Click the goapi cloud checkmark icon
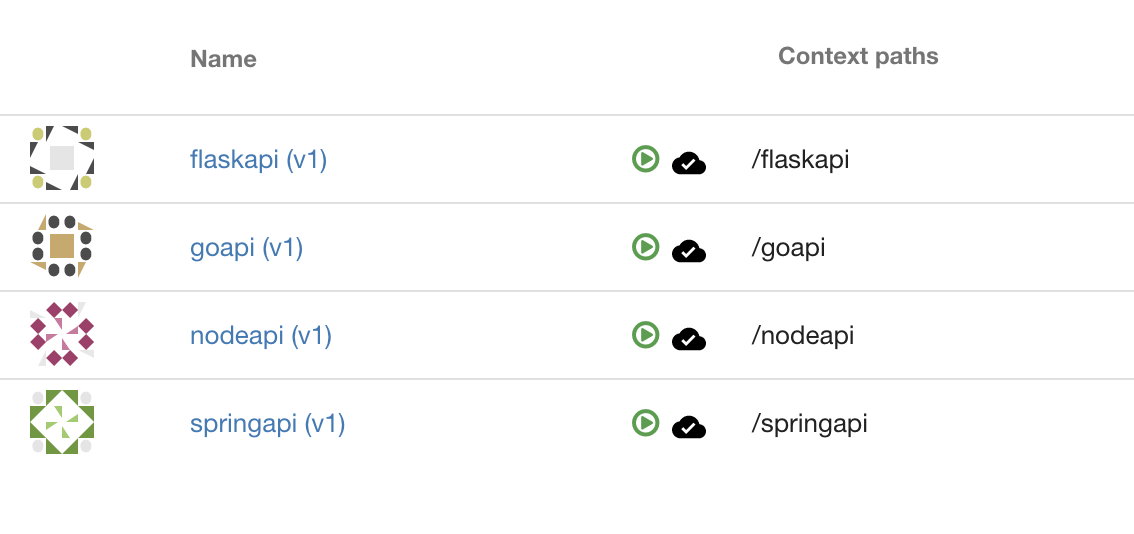1134x534 pixels. [688, 252]
